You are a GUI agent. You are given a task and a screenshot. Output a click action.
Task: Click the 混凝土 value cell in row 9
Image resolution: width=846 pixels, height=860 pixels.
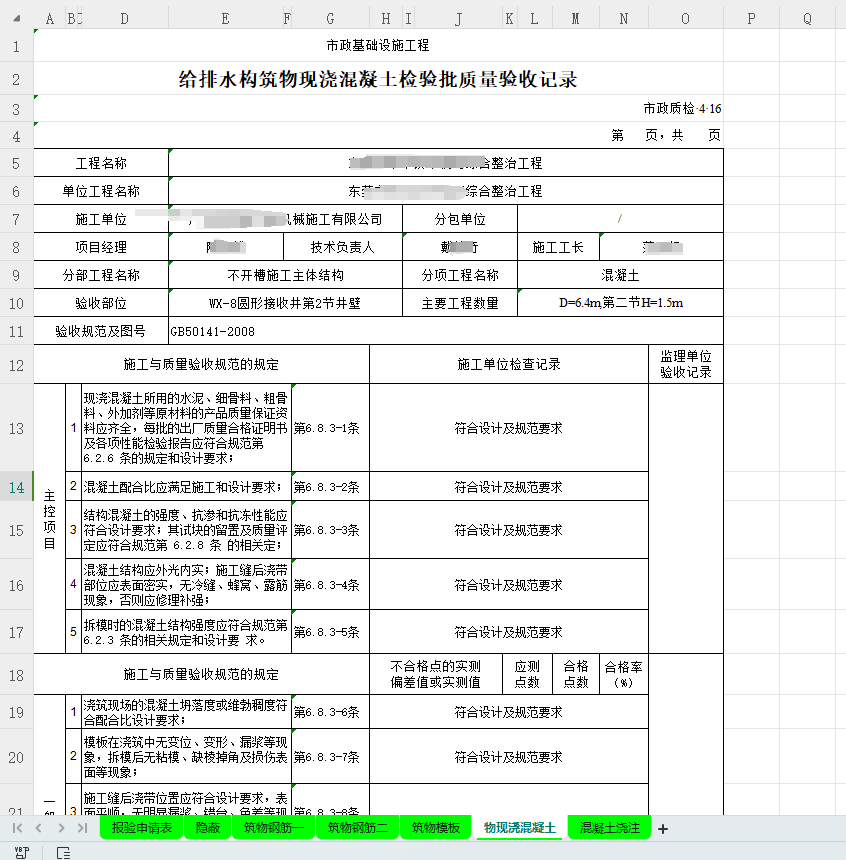pos(620,275)
